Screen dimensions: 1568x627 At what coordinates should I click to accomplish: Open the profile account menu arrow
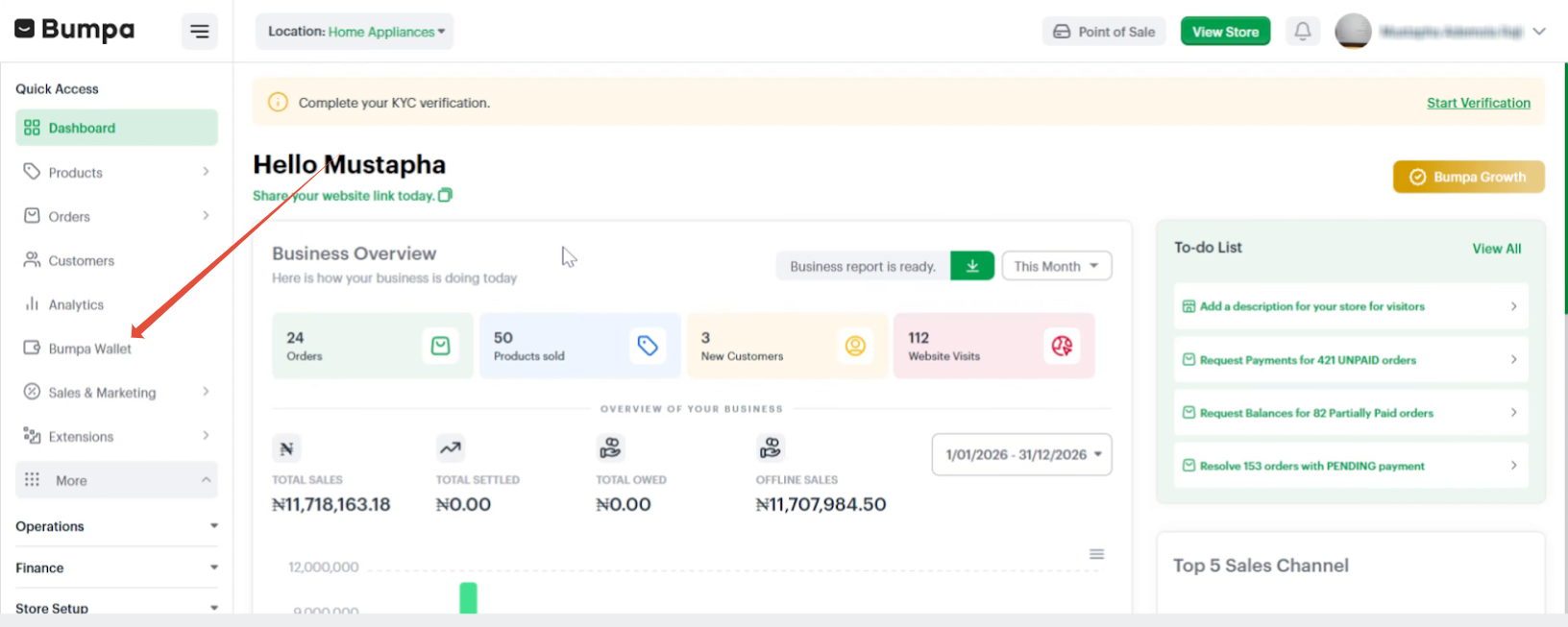(1539, 32)
